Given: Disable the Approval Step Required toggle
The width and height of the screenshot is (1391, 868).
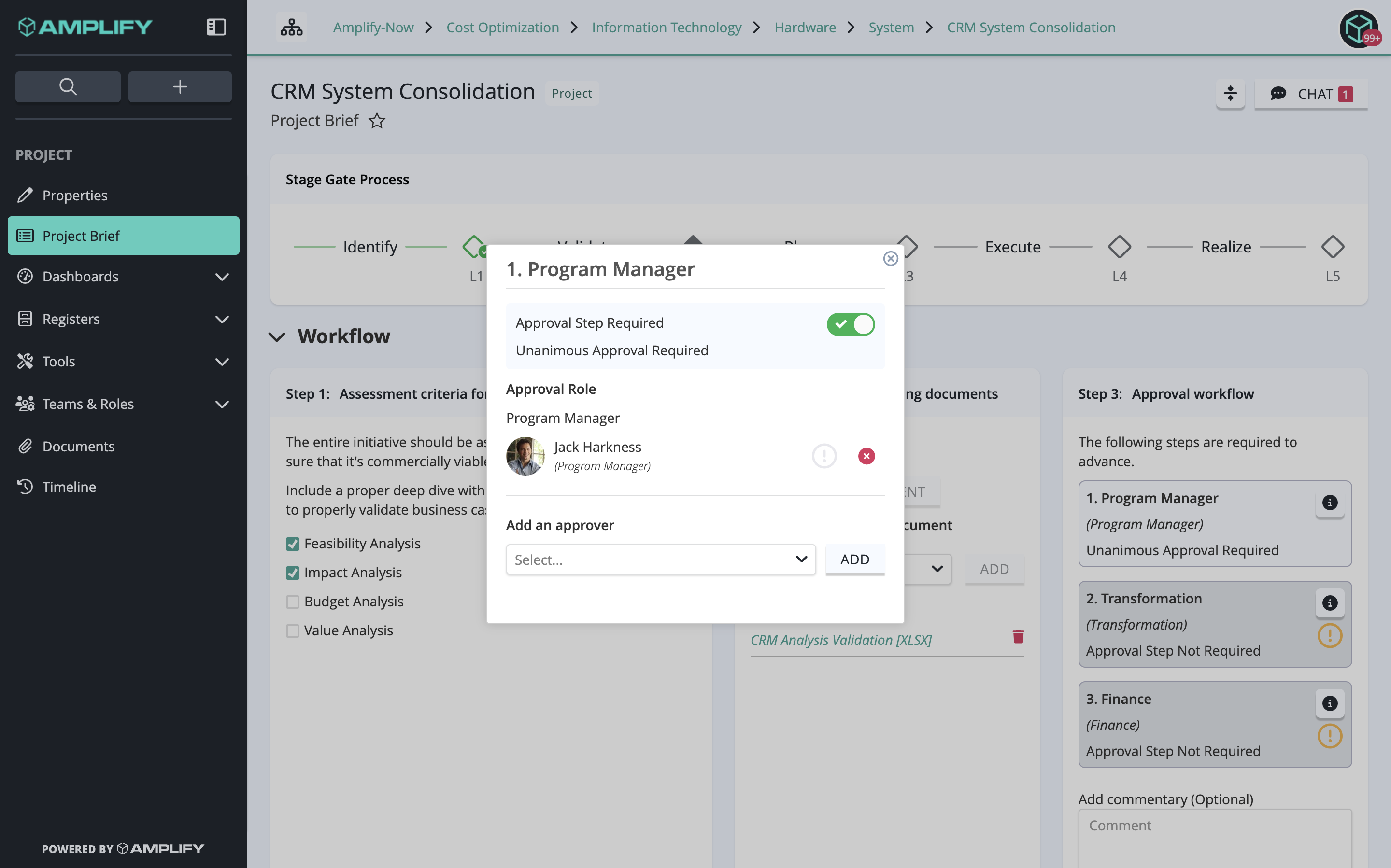Looking at the screenshot, I should point(851,324).
